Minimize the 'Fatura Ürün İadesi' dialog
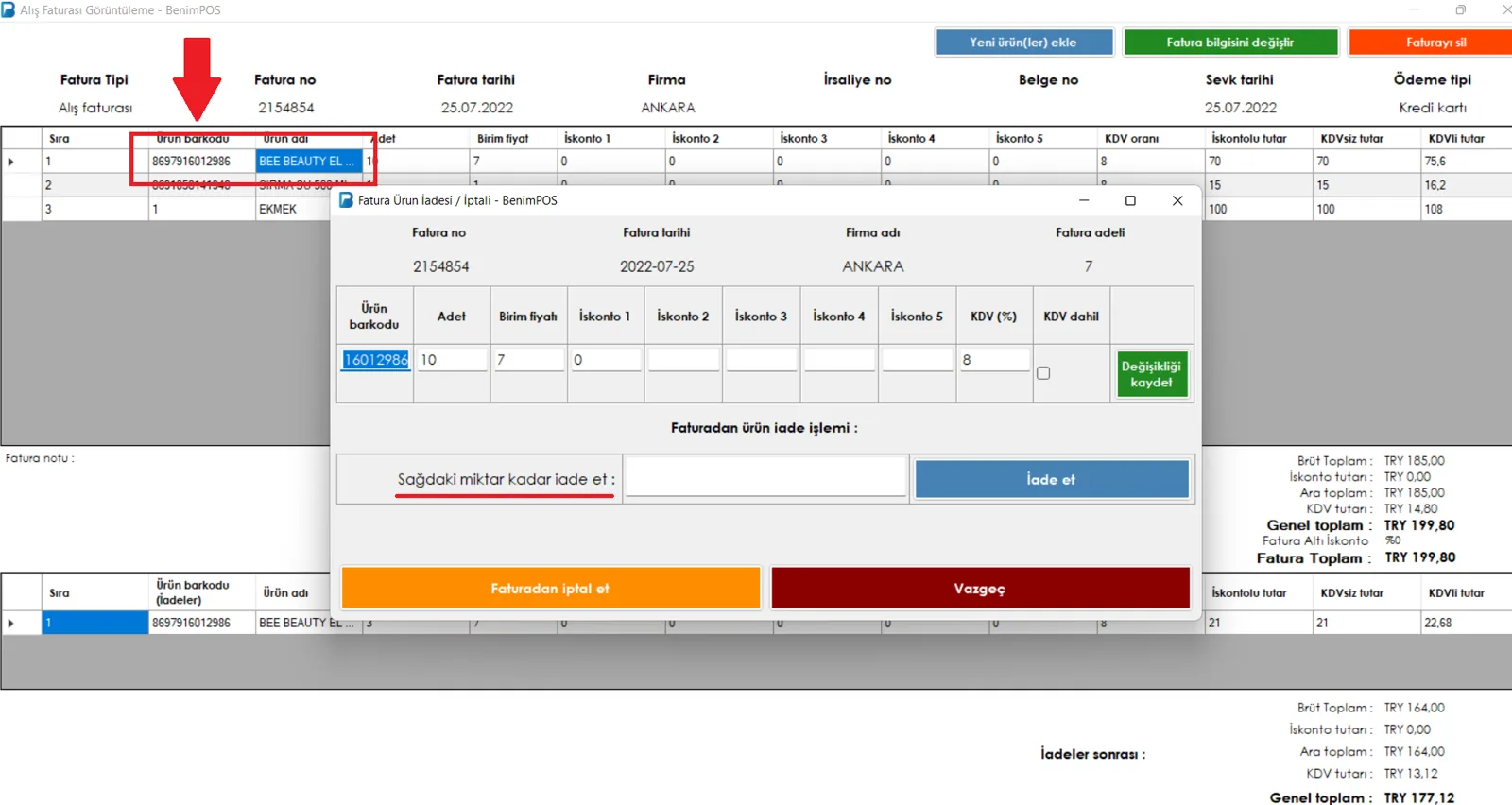Viewport: 1512px width, 805px height. pyautogui.click(x=1084, y=200)
